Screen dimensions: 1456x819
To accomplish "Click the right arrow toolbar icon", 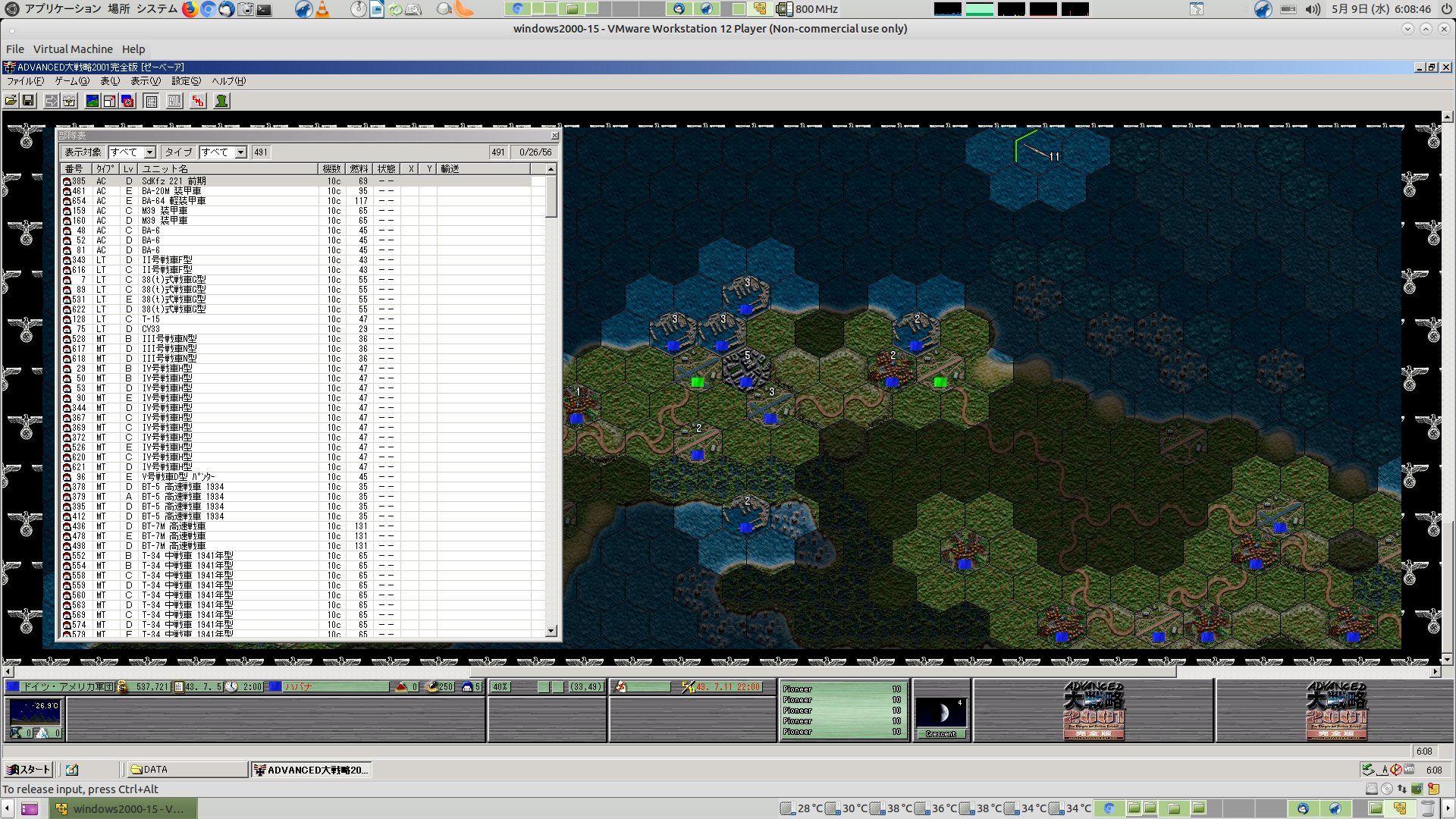I will pyautogui.click(x=51, y=101).
